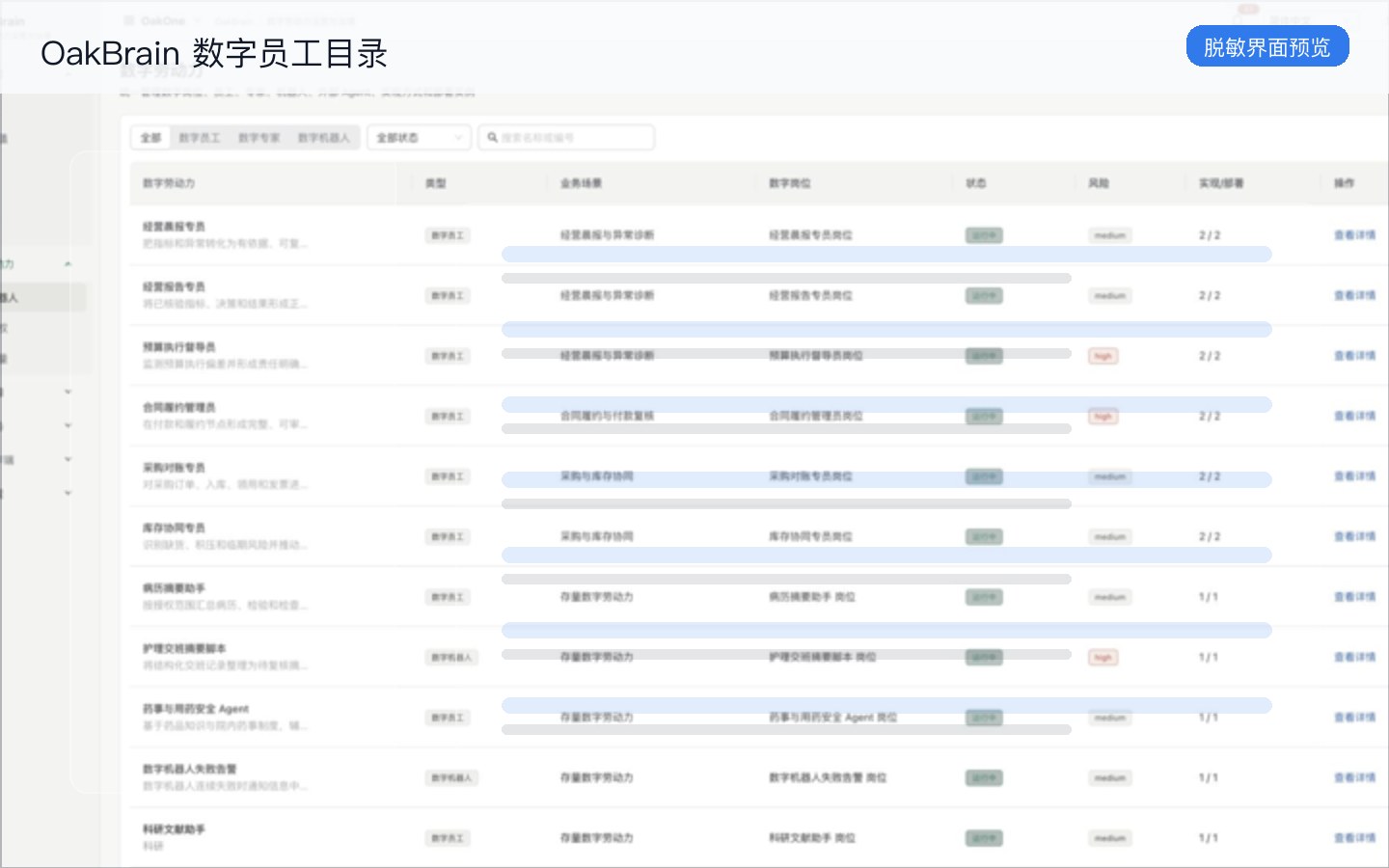This screenshot has width=1389, height=868.
Task: Open 查看详情 for 药事与用药安全 Agent
Action: pyautogui.click(x=1355, y=718)
